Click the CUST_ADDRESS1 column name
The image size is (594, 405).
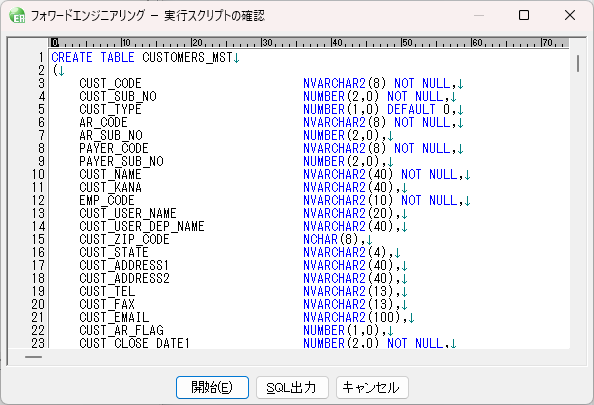coord(124,265)
